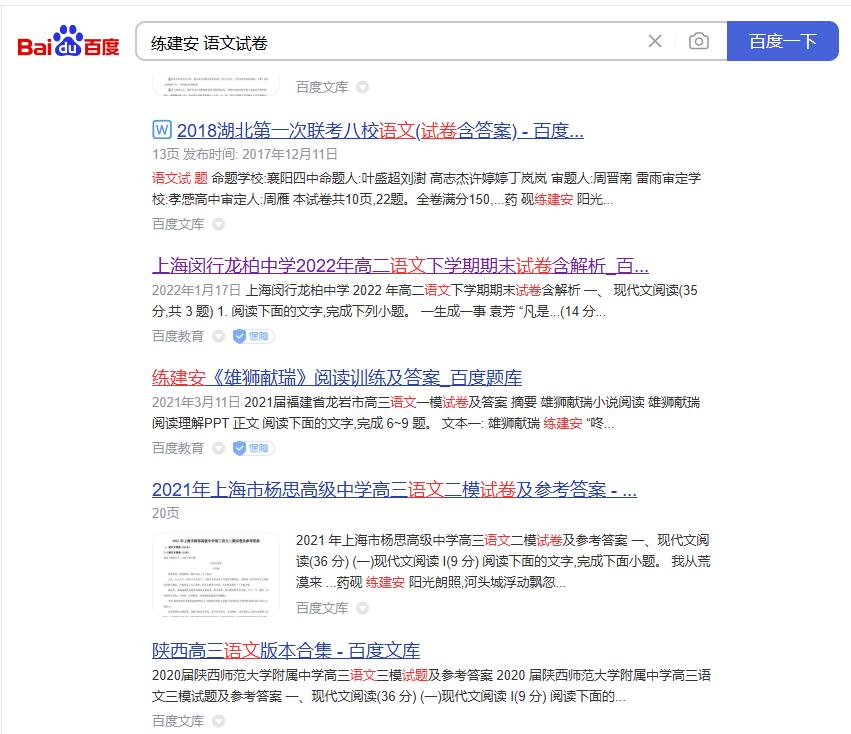Expand dropdown next to 百度文库 under the 2018湖北 result
851x734 pixels.
[218, 224]
